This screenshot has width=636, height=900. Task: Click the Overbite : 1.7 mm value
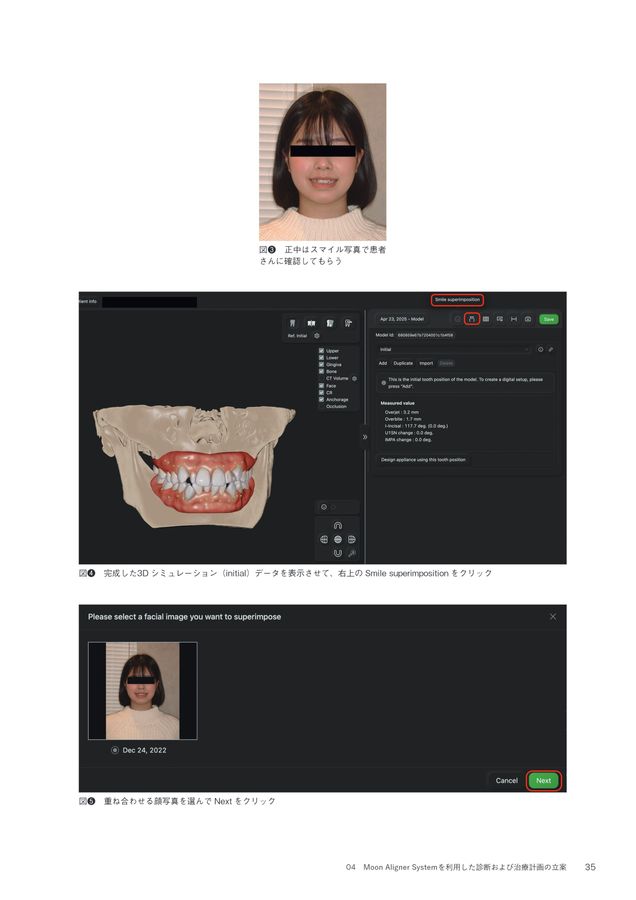point(403,419)
